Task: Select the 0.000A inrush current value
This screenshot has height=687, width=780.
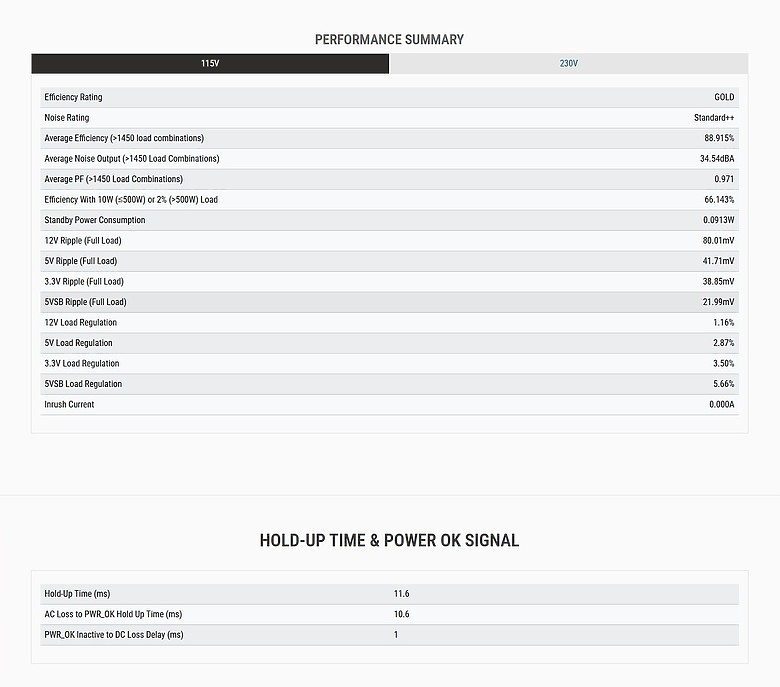Action: click(x=721, y=404)
